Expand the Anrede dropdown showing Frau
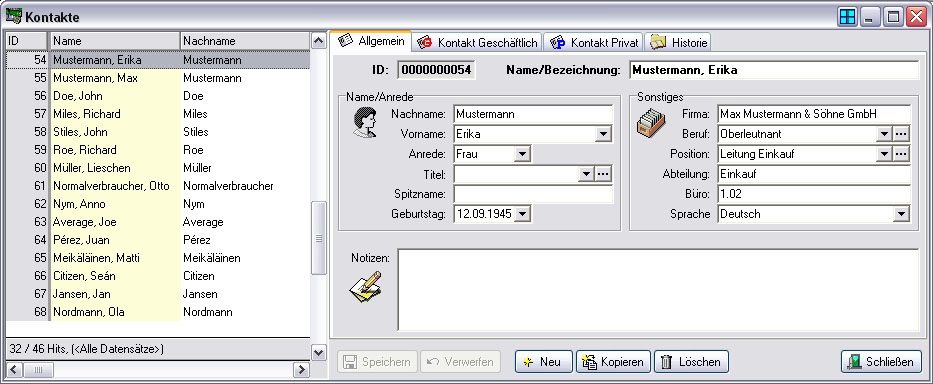The width and height of the screenshot is (933, 384). pyautogui.click(x=522, y=154)
